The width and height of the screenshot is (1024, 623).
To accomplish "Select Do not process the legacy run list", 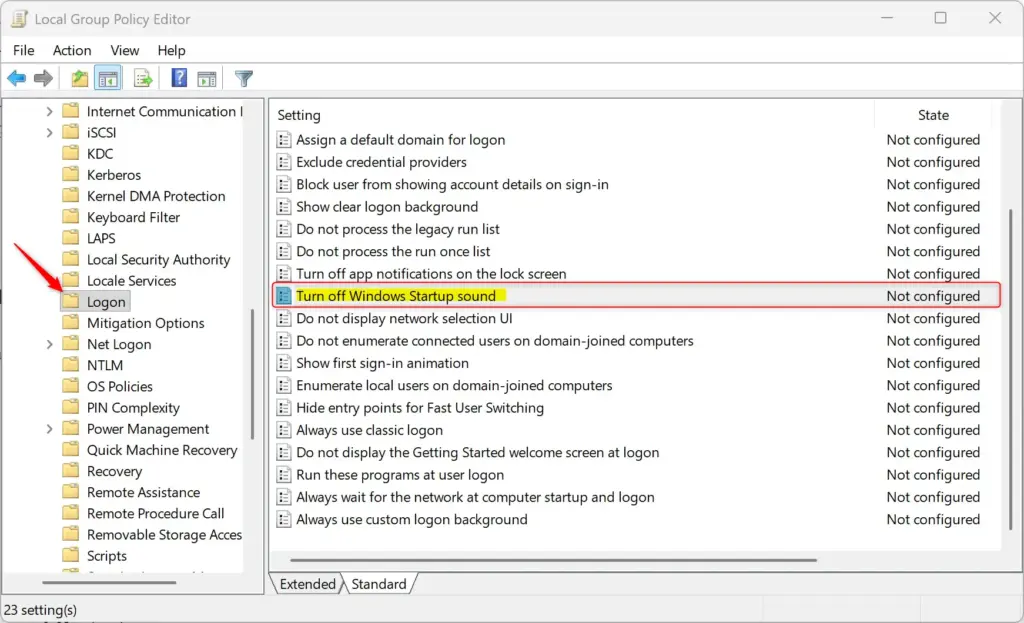I will pos(398,229).
